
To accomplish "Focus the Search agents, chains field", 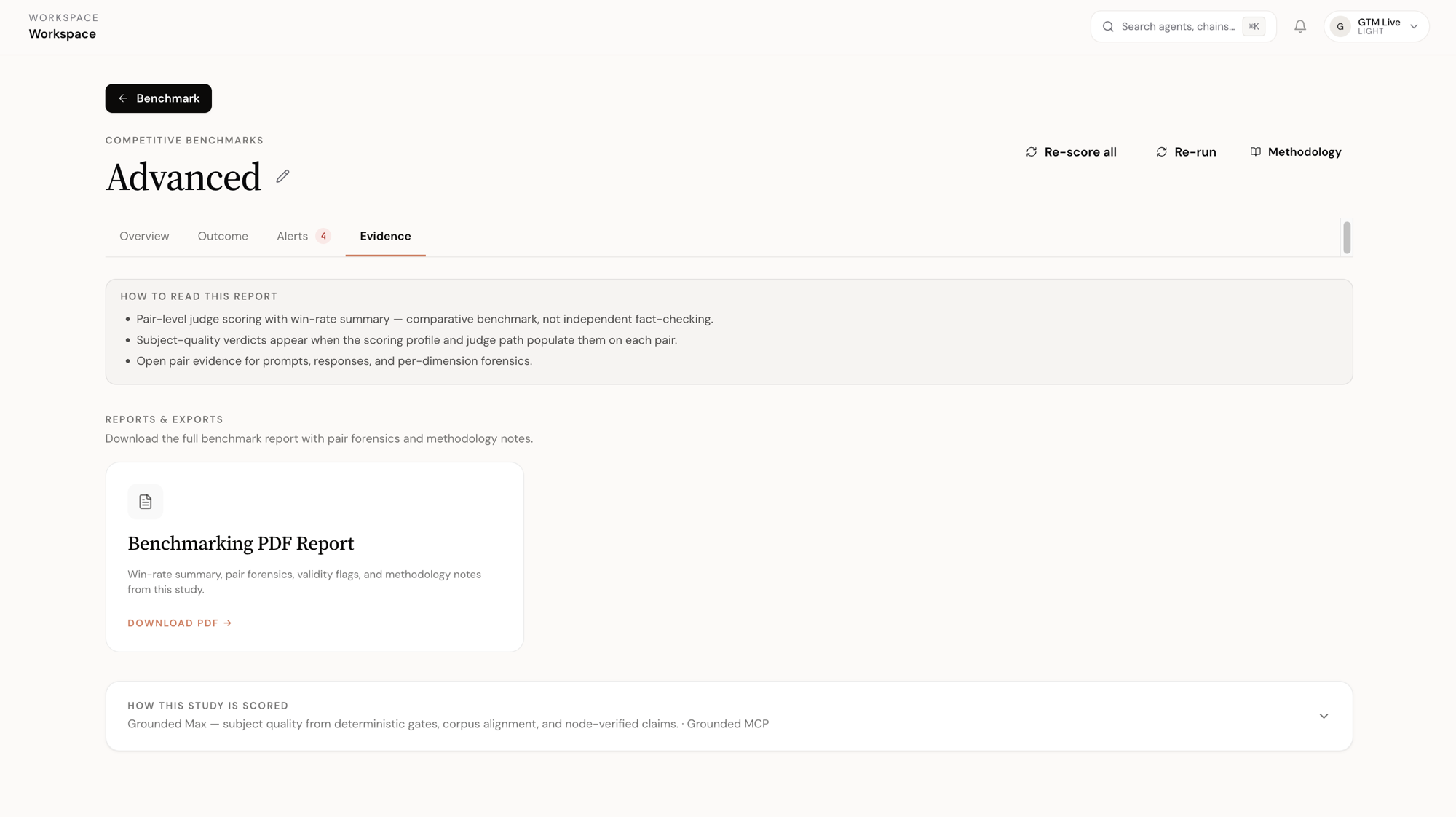I will tap(1183, 27).
